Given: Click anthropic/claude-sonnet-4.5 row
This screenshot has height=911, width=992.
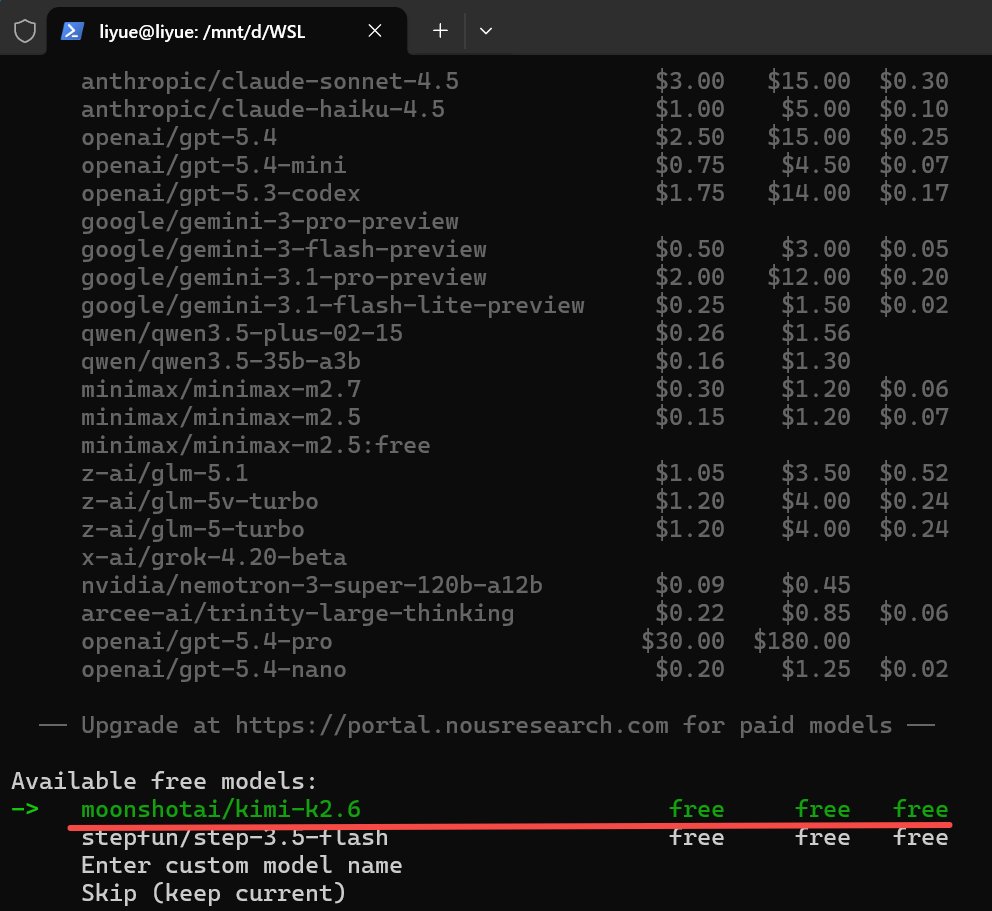Looking at the screenshot, I should [514, 81].
